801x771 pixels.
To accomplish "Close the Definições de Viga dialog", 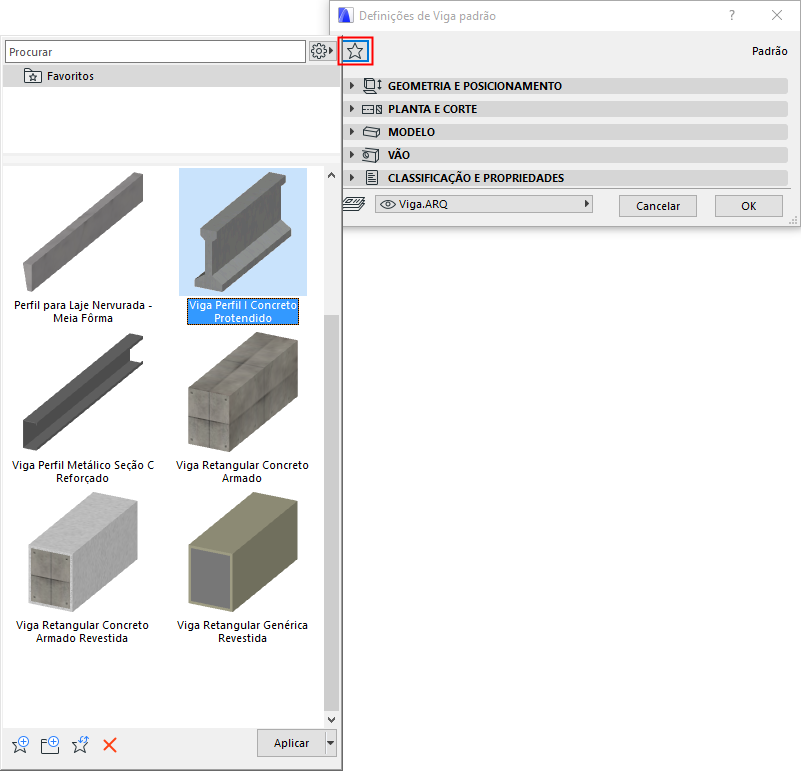I will tap(777, 15).
